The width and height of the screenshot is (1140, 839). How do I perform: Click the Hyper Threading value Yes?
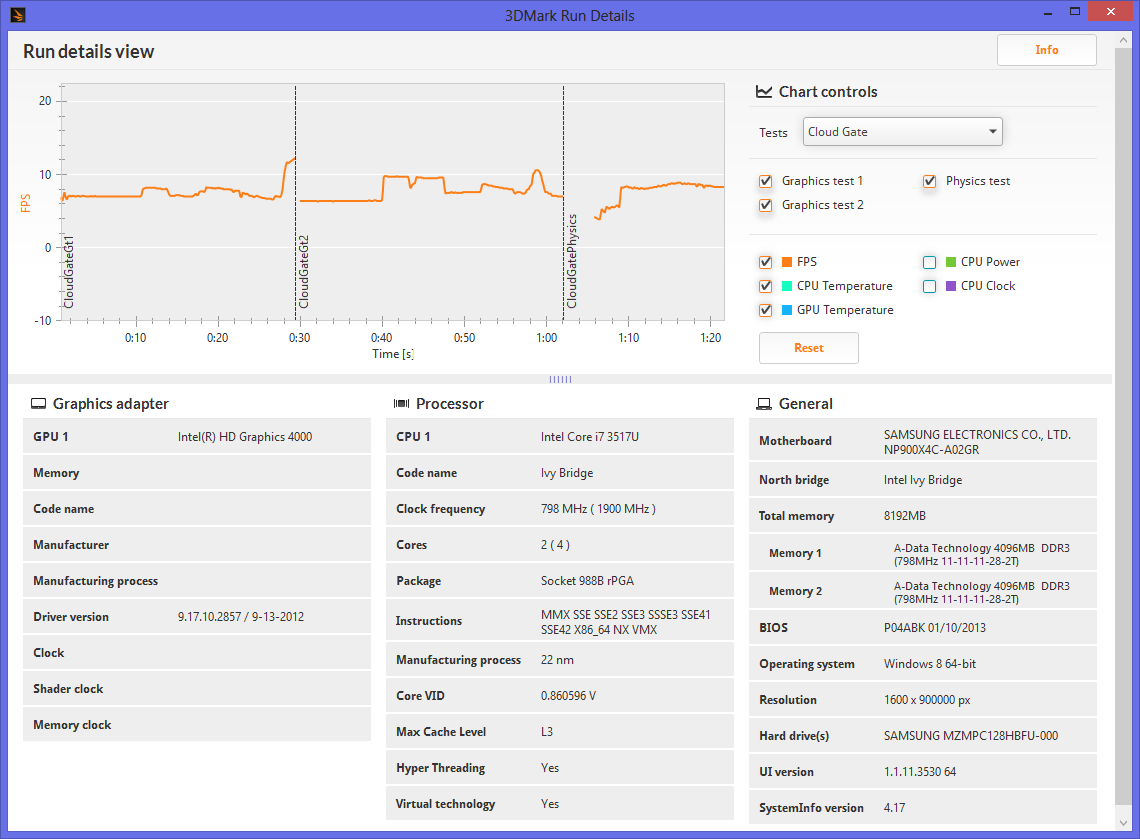550,768
